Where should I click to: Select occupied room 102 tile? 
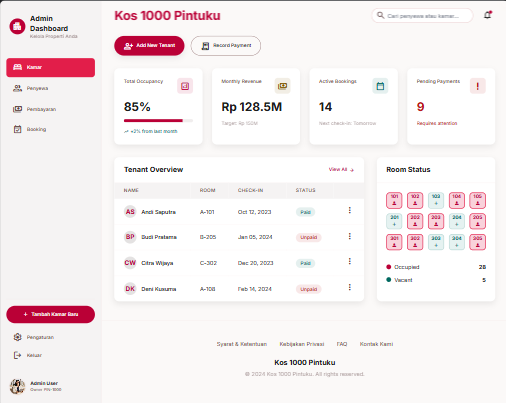(x=415, y=200)
